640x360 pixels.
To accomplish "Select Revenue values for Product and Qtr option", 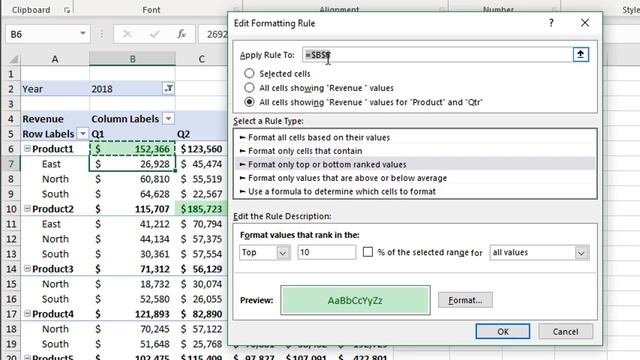I will tap(249, 102).
